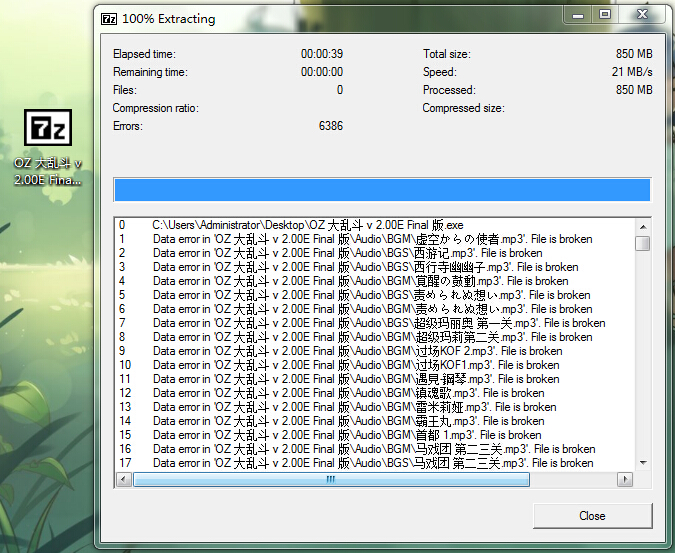Viewport: 675px width, 553px height.
Task: Click the Processed value 850 MB
Action: (x=634, y=90)
